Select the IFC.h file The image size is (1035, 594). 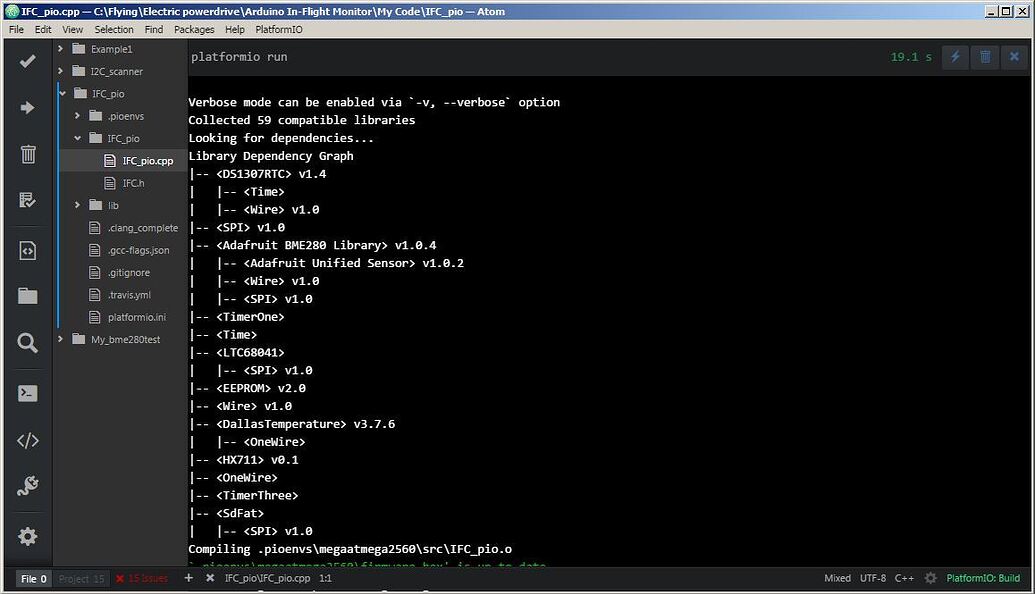coord(133,183)
